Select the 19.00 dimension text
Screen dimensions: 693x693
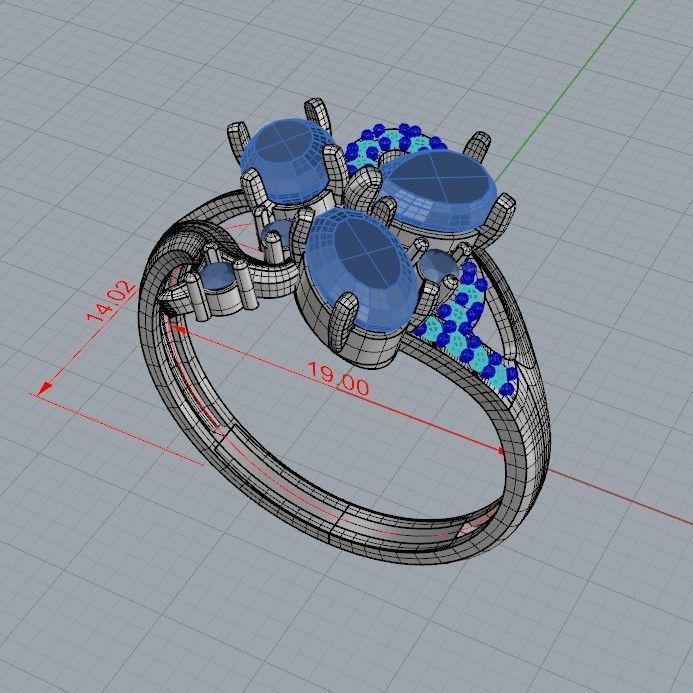tap(338, 379)
